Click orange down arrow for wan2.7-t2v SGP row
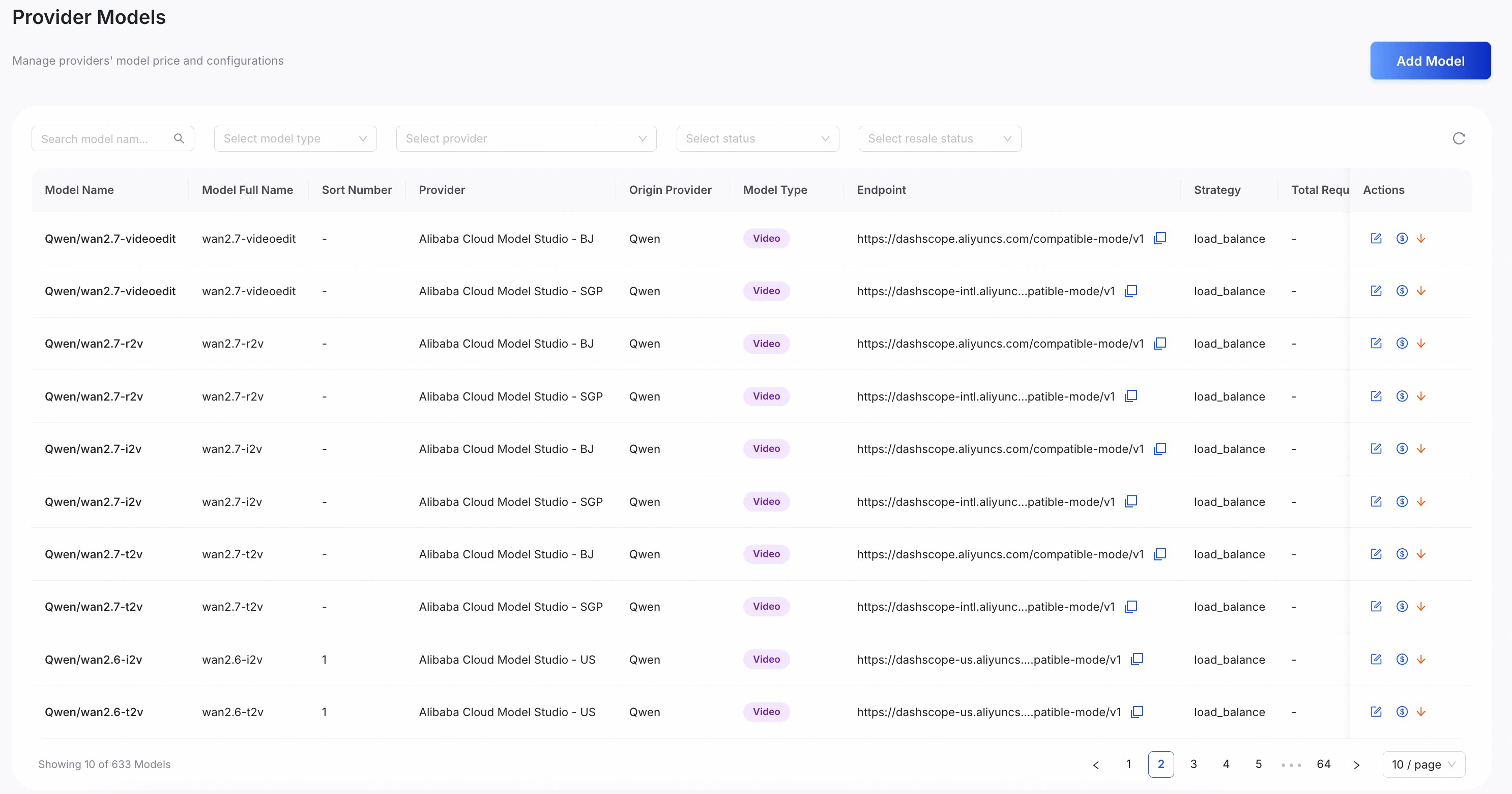 (1421, 607)
